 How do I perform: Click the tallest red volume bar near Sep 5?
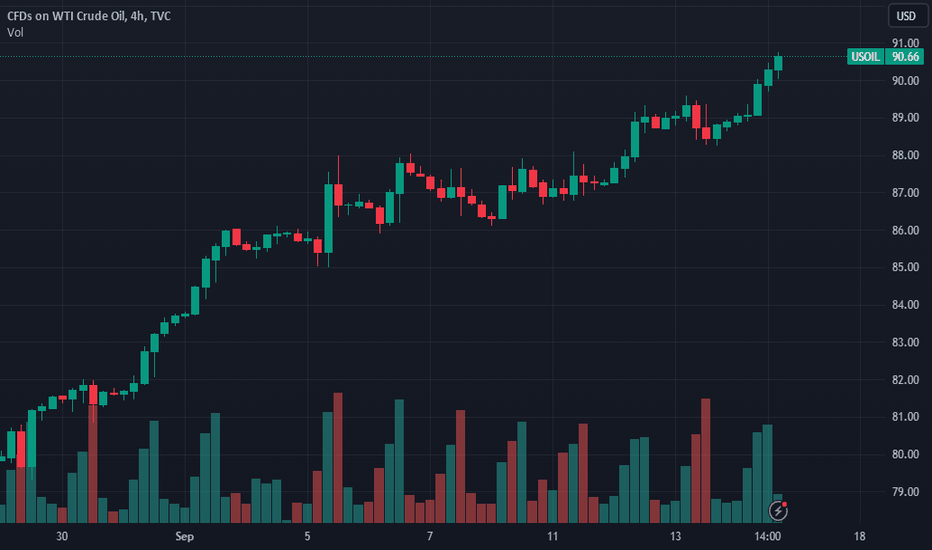(x=338, y=458)
